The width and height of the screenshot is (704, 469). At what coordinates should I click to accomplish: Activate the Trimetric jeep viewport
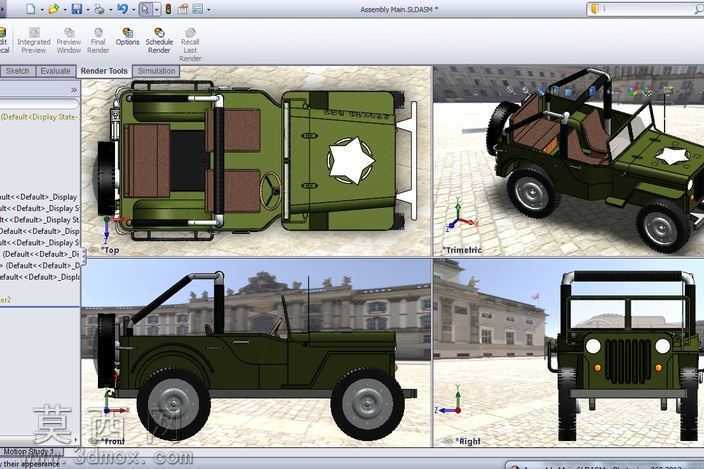pos(568,162)
